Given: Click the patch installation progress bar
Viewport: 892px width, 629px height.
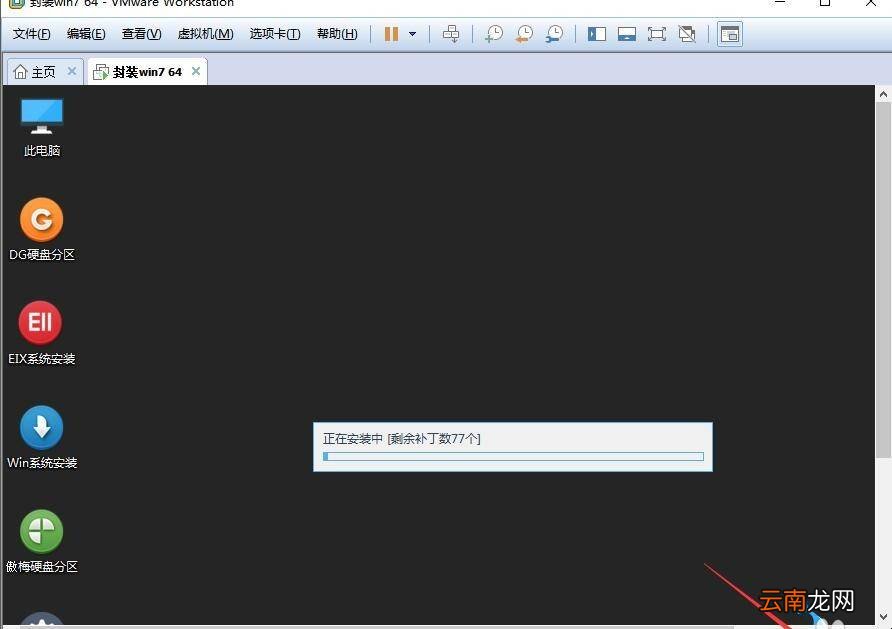Looking at the screenshot, I should 513,456.
